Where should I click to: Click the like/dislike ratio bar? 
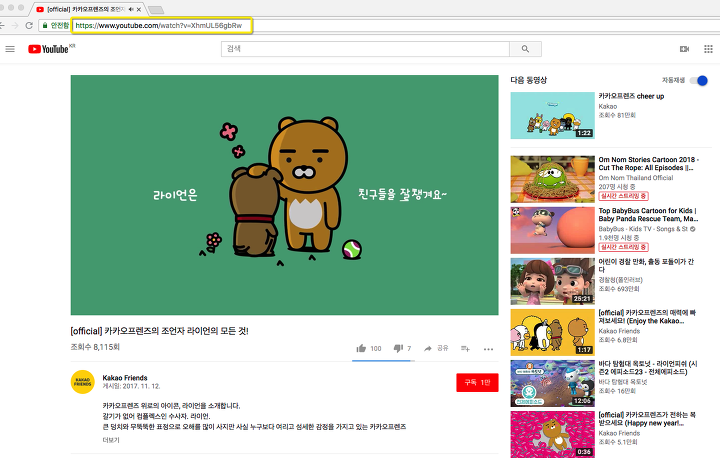[x=383, y=361]
